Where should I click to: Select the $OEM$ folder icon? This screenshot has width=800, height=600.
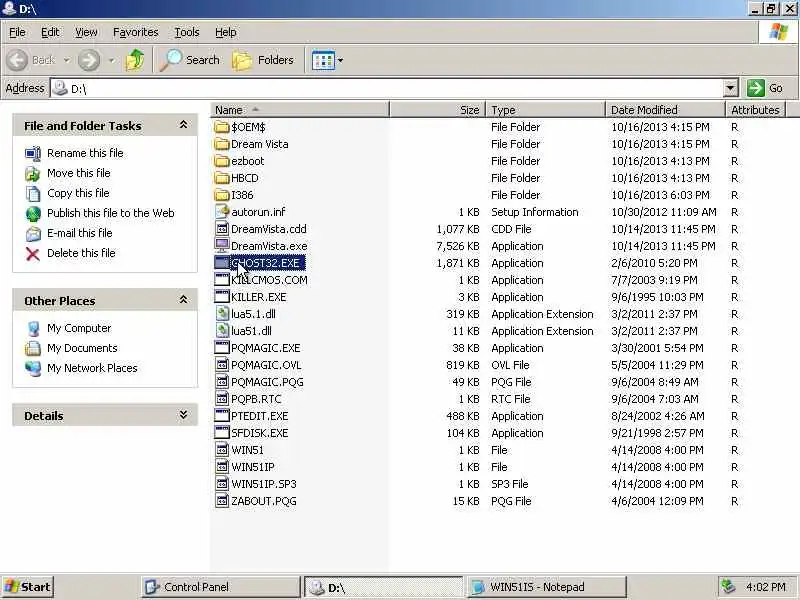coord(222,127)
